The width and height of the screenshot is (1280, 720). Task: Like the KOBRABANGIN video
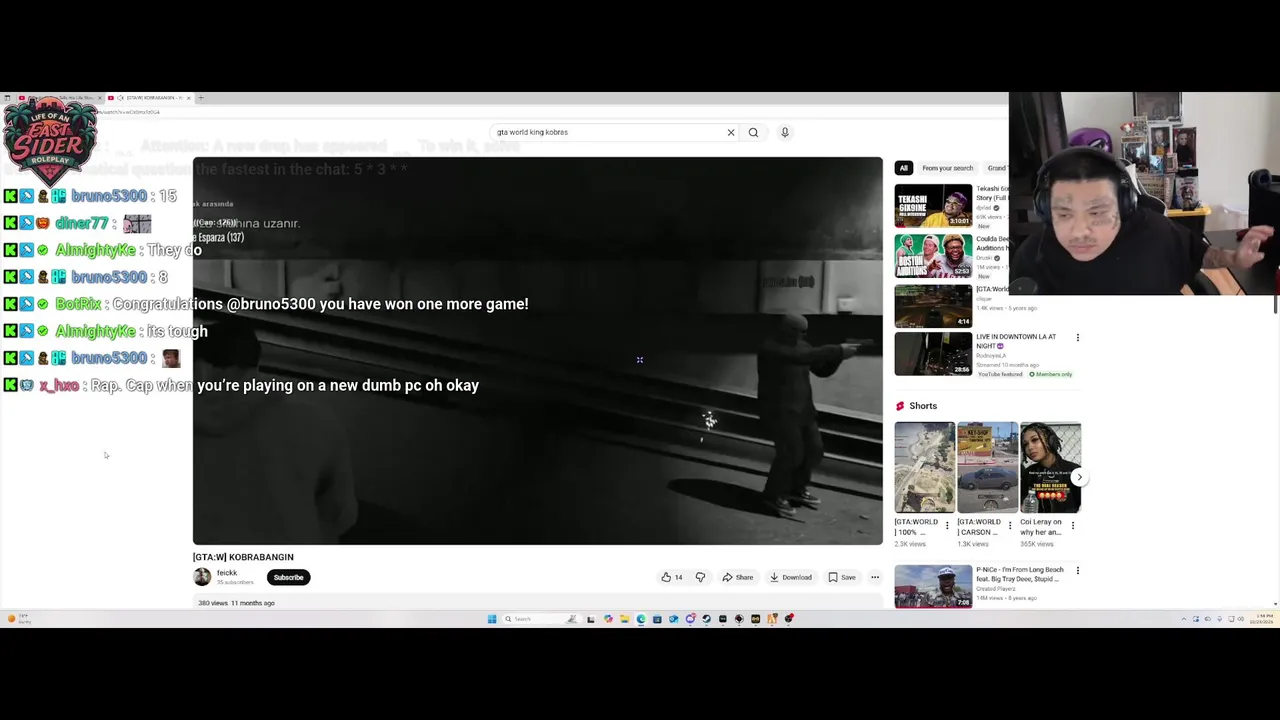point(671,577)
